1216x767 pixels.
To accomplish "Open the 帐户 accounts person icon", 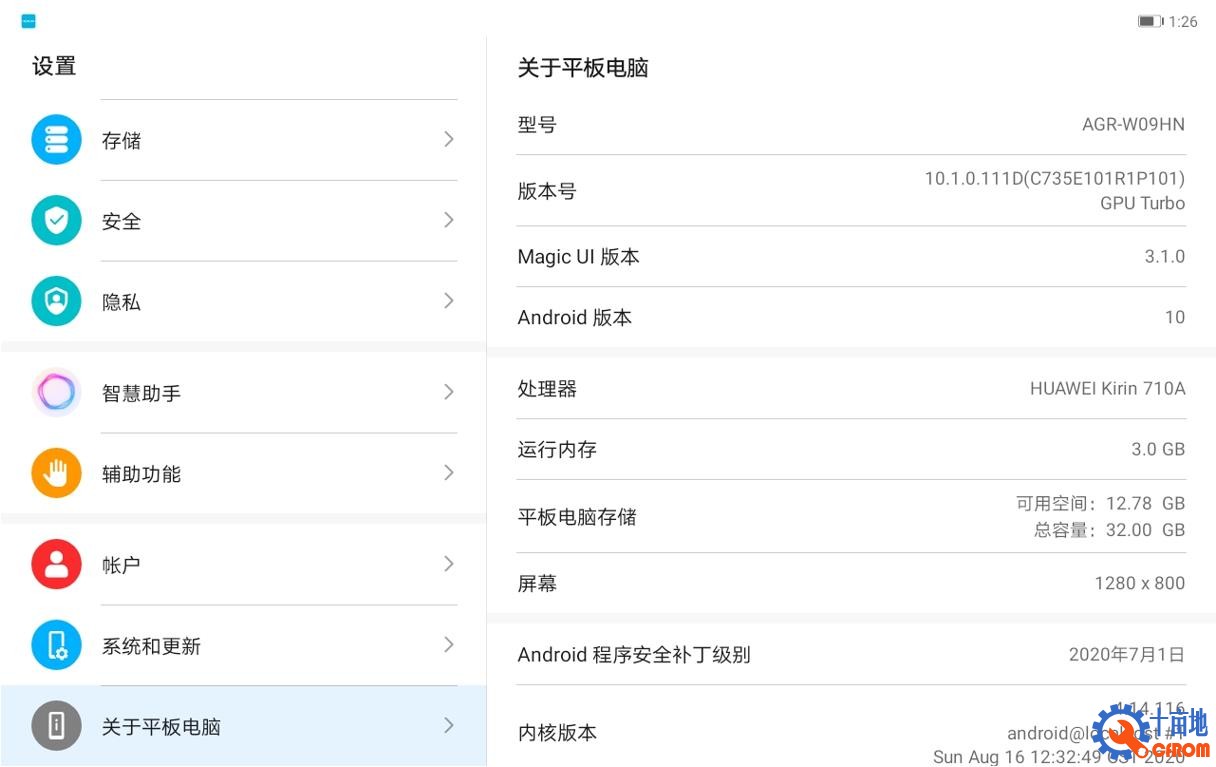I will click(x=56, y=564).
